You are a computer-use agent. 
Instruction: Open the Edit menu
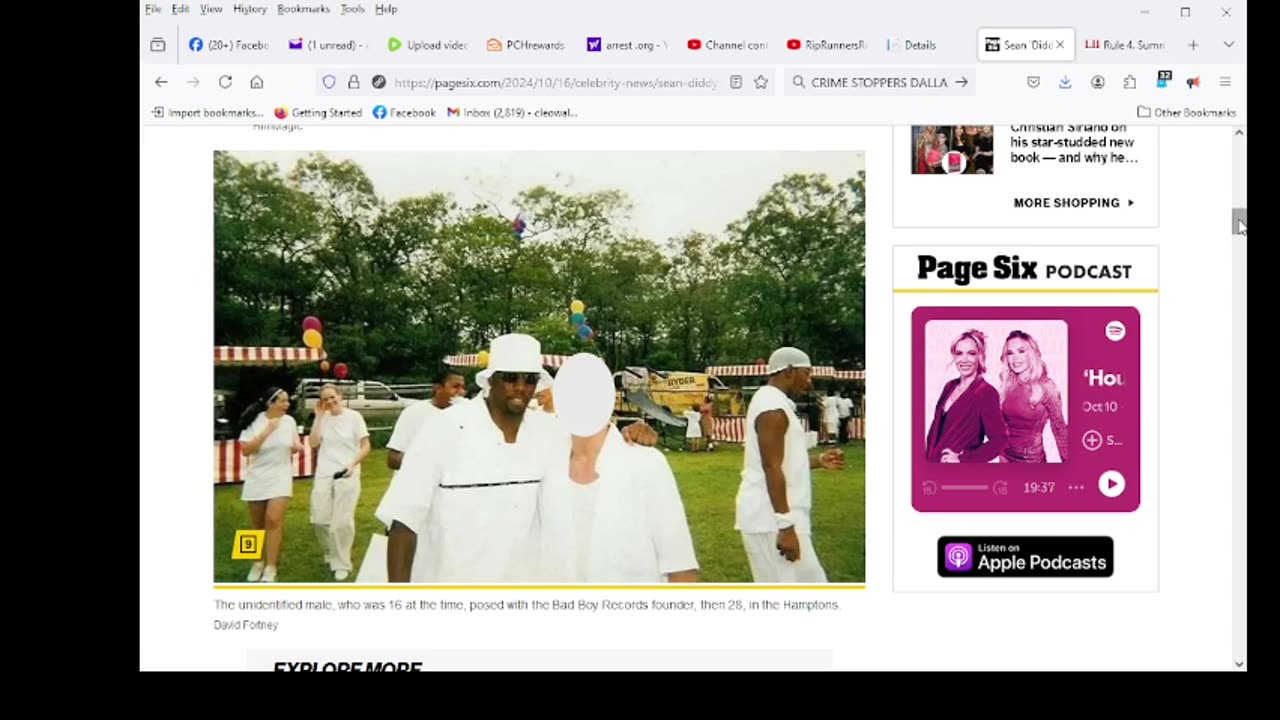tap(180, 9)
